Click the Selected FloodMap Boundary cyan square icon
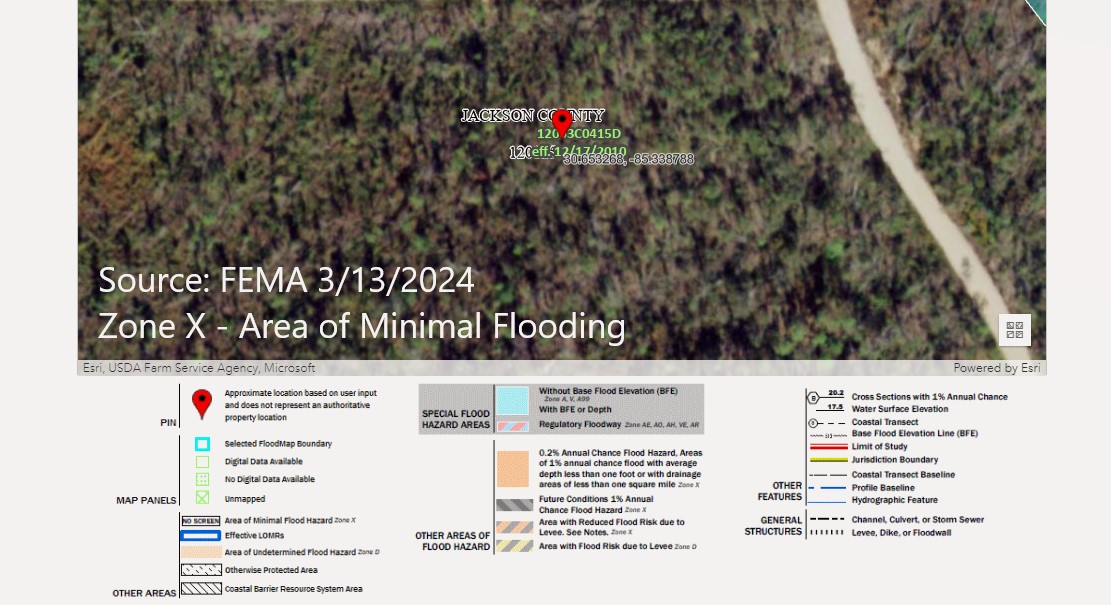This screenshot has height=605, width=1111. point(202,444)
